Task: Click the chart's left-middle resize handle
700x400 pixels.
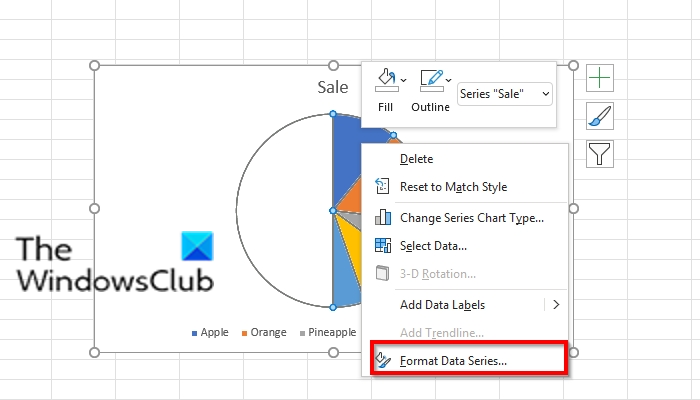Action: click(x=94, y=208)
